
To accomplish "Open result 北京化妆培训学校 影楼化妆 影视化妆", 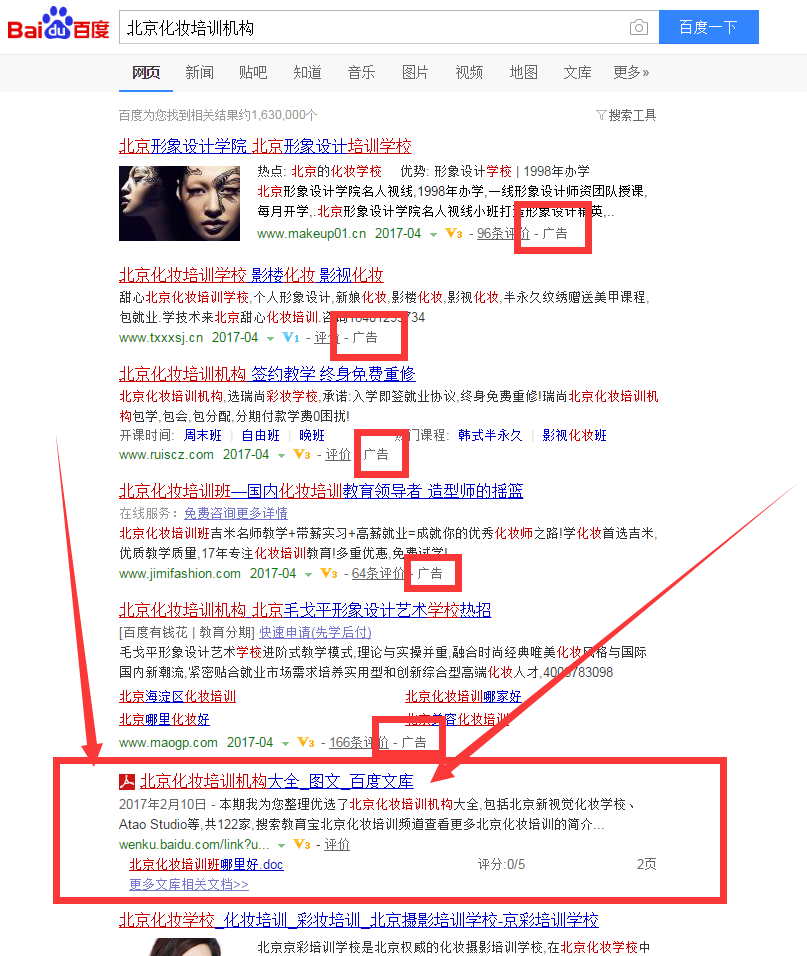I will [x=251, y=275].
